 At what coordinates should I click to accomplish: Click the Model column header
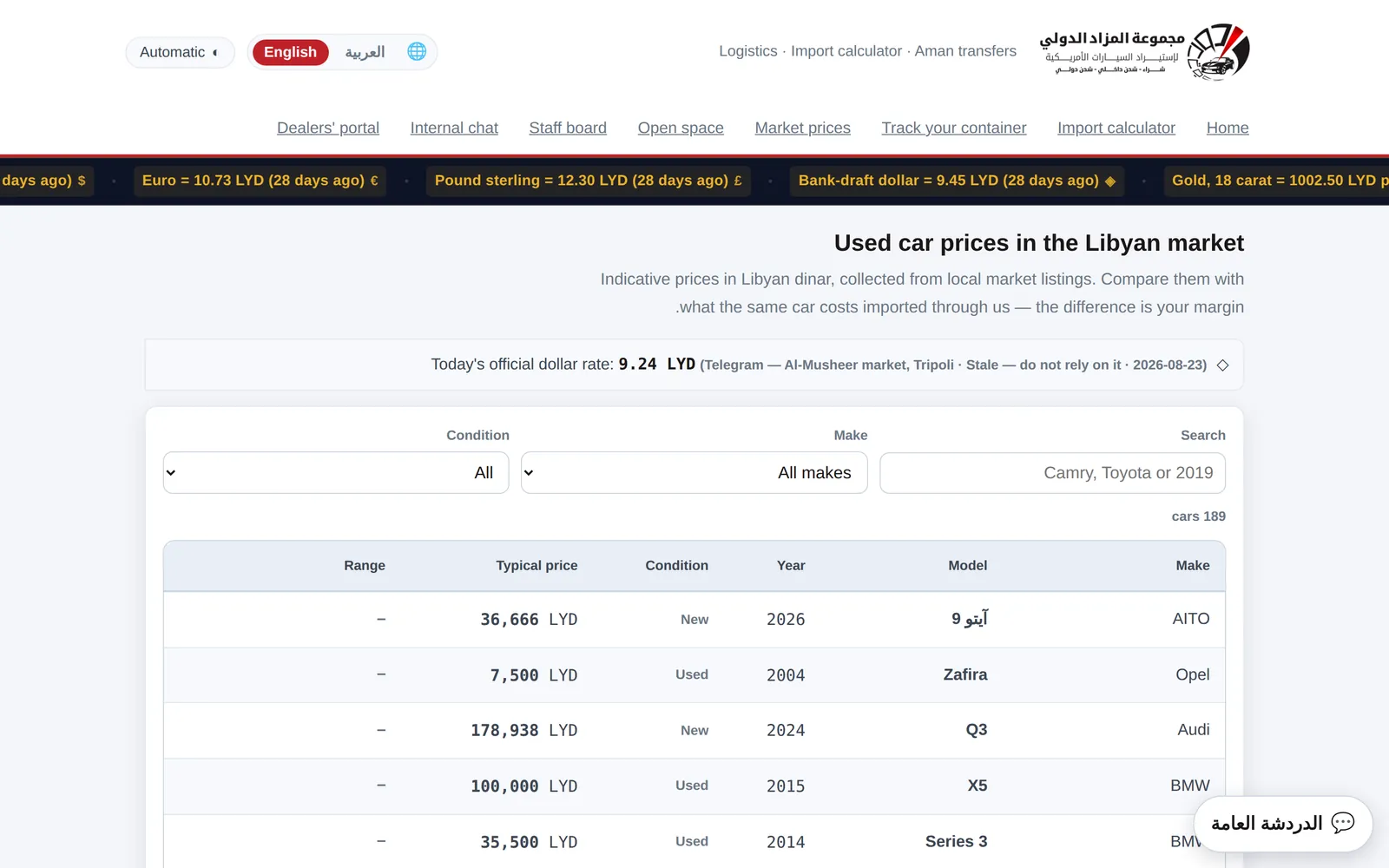click(x=968, y=566)
